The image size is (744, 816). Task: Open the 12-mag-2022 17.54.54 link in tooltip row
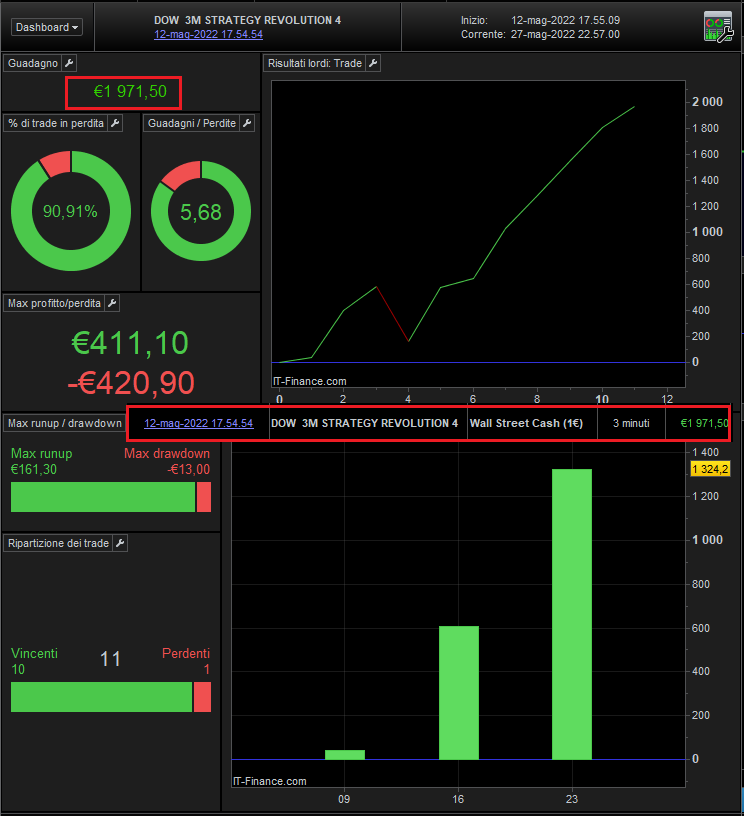pos(199,423)
